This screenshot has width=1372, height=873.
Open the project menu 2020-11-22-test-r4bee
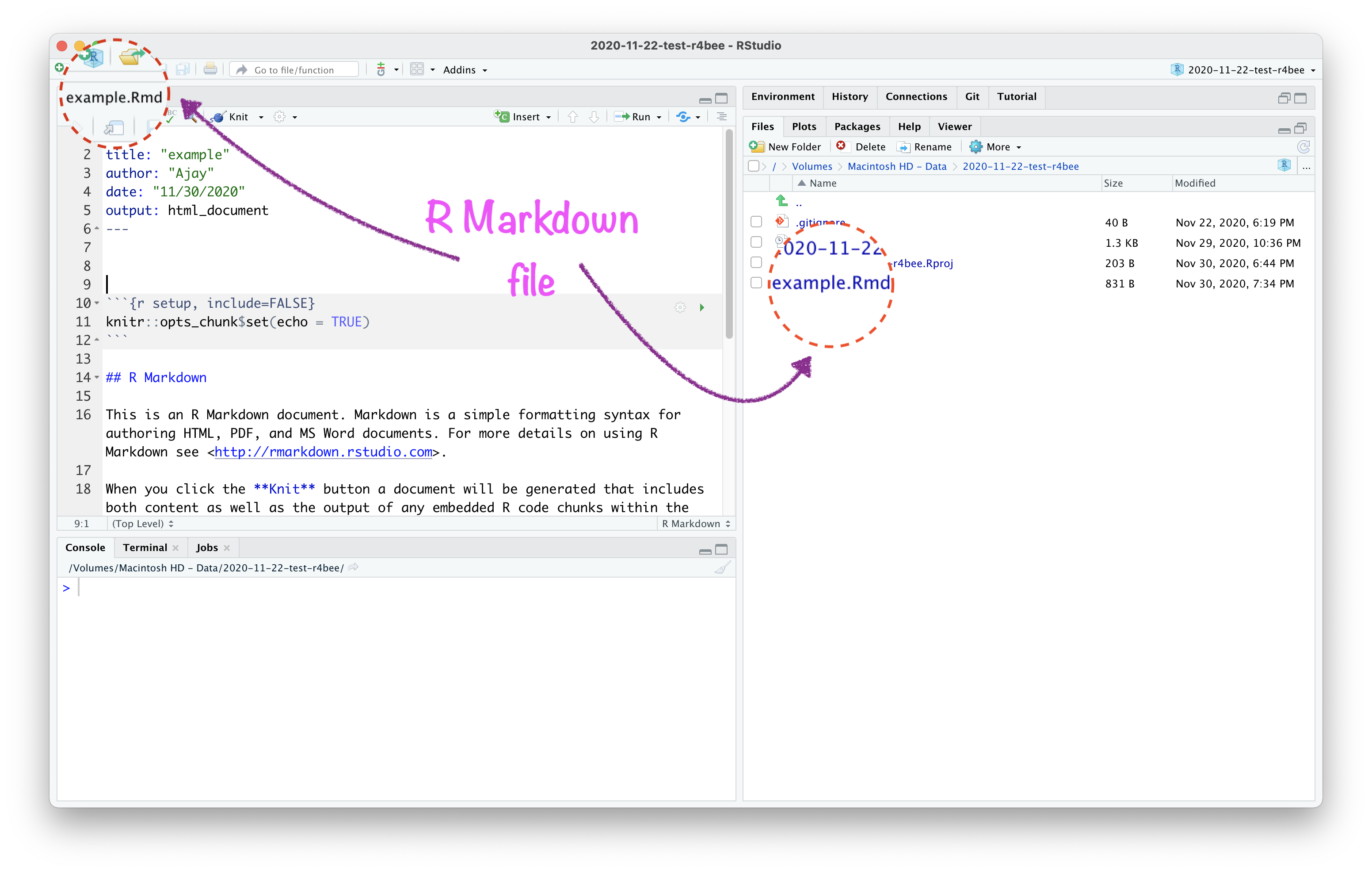(1243, 69)
